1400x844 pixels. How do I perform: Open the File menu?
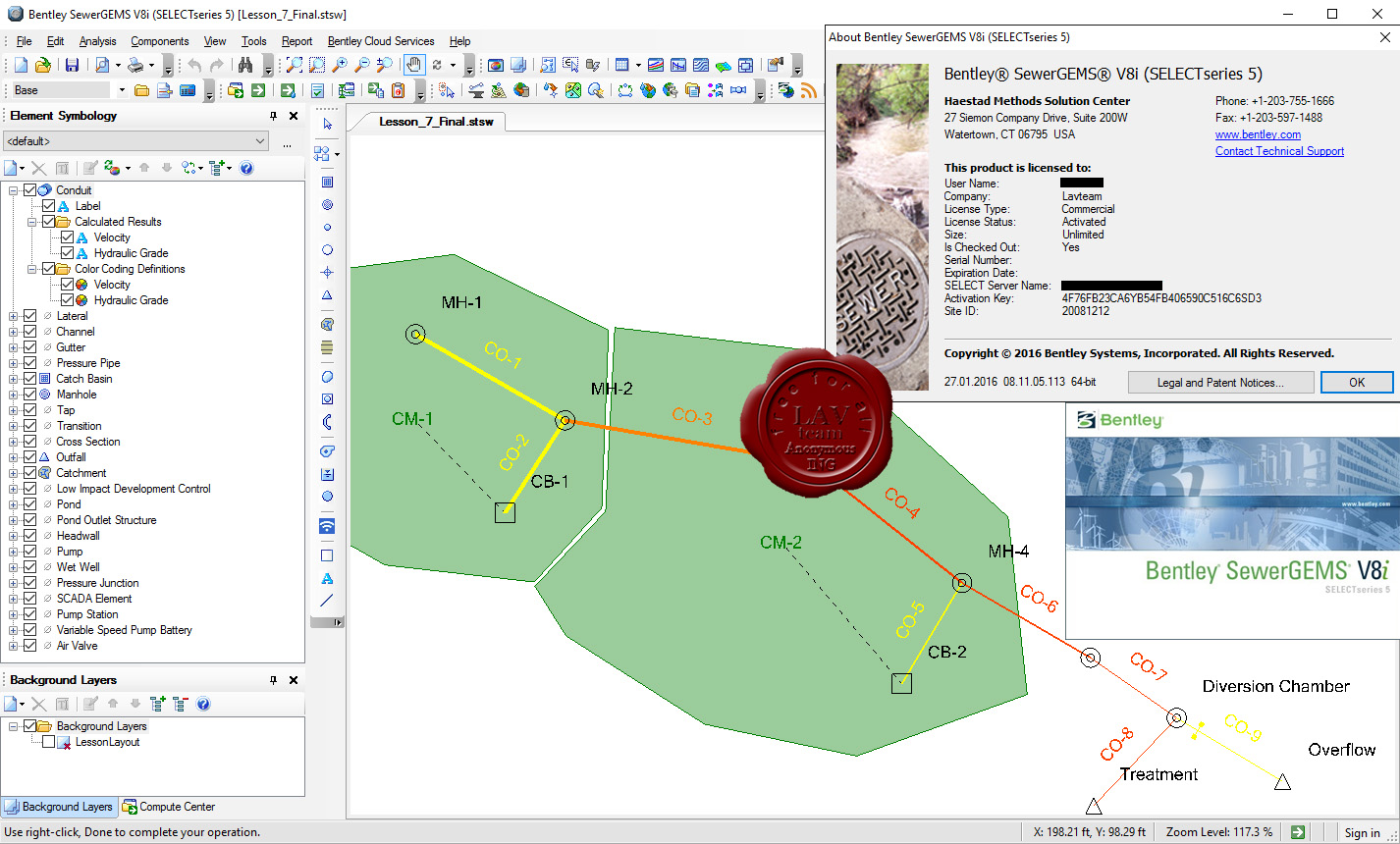[x=24, y=41]
